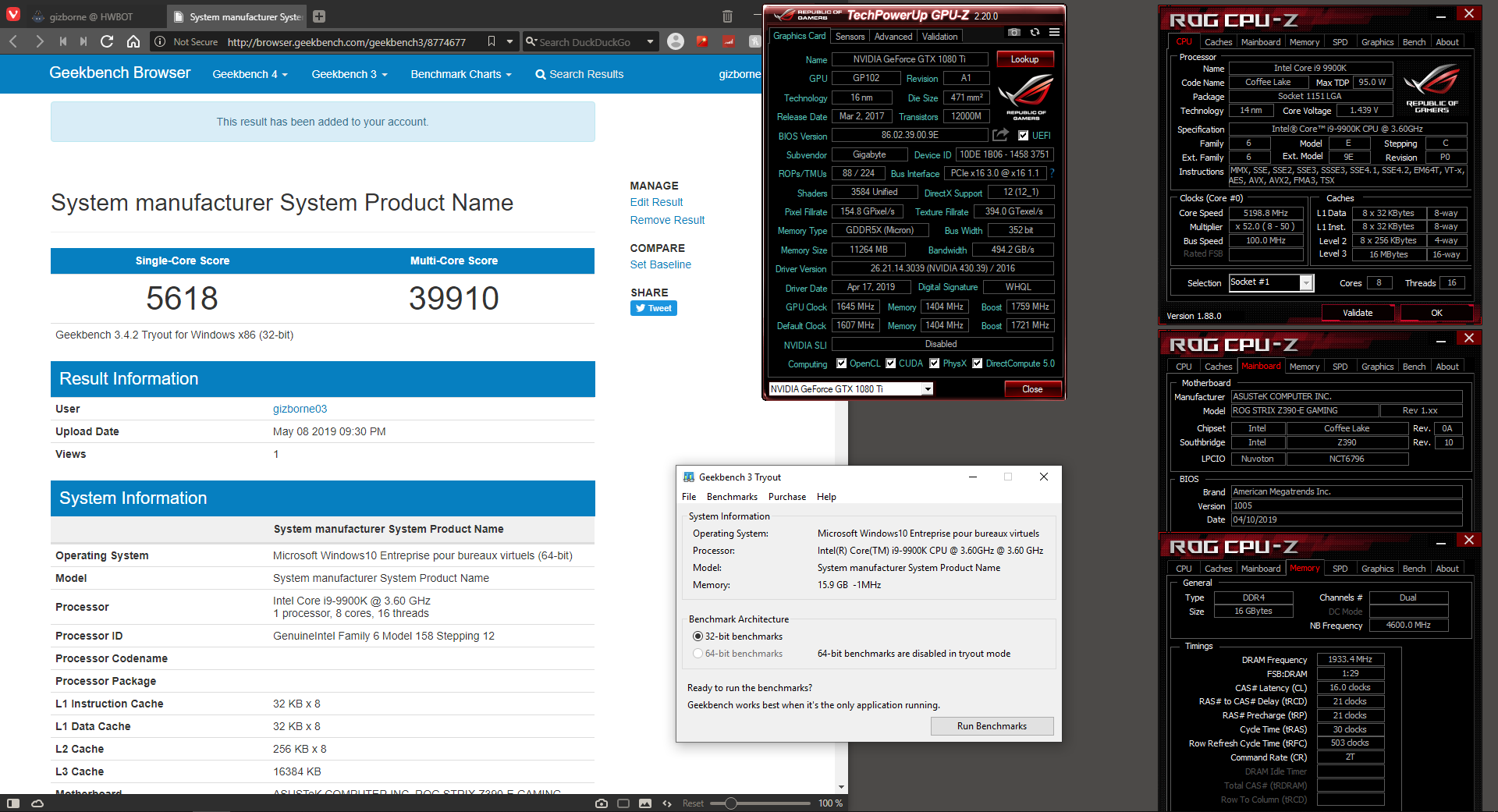This screenshot has width=1498, height=812.
Task: Open the Help menu in Geekbench 3 Tryout
Action: 826,497
